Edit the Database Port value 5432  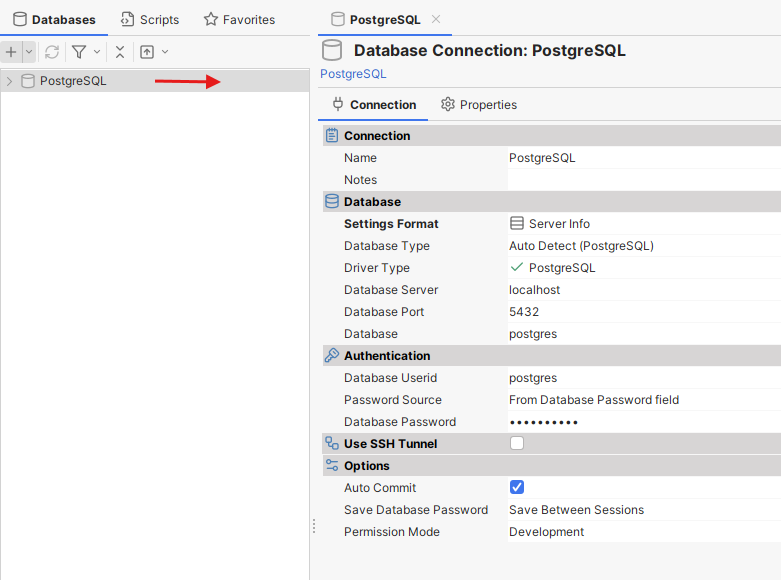(x=645, y=311)
